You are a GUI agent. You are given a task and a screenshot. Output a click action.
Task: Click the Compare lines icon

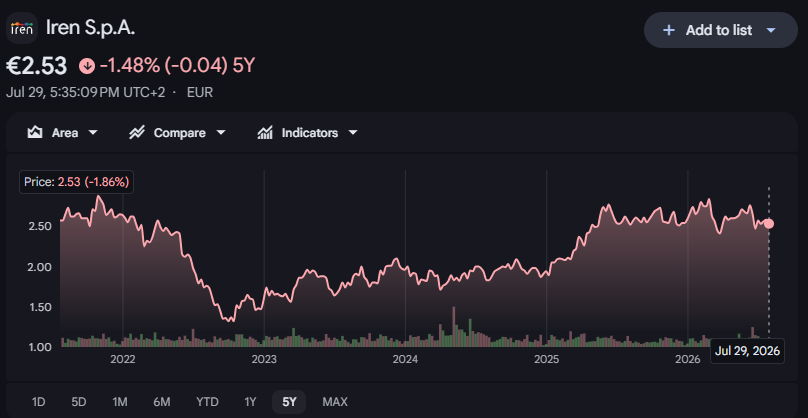pos(137,133)
